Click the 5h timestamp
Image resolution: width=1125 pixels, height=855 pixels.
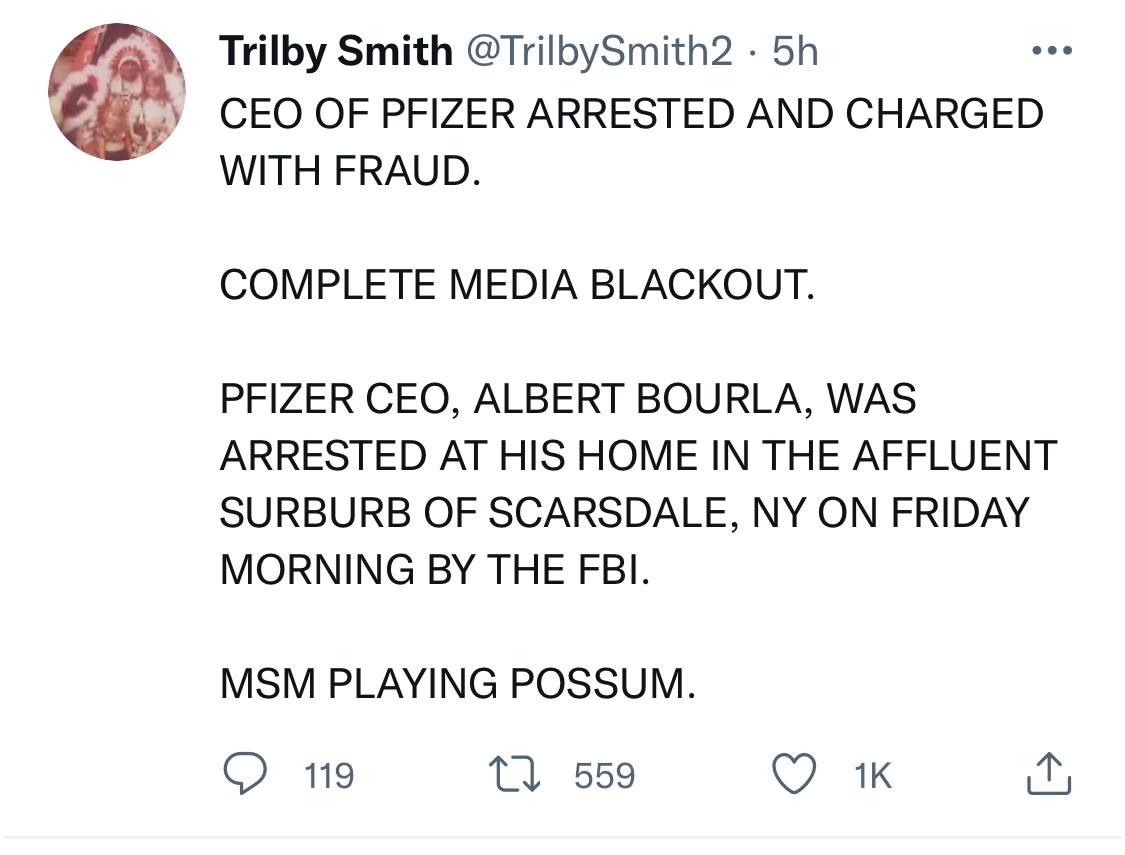(x=796, y=52)
